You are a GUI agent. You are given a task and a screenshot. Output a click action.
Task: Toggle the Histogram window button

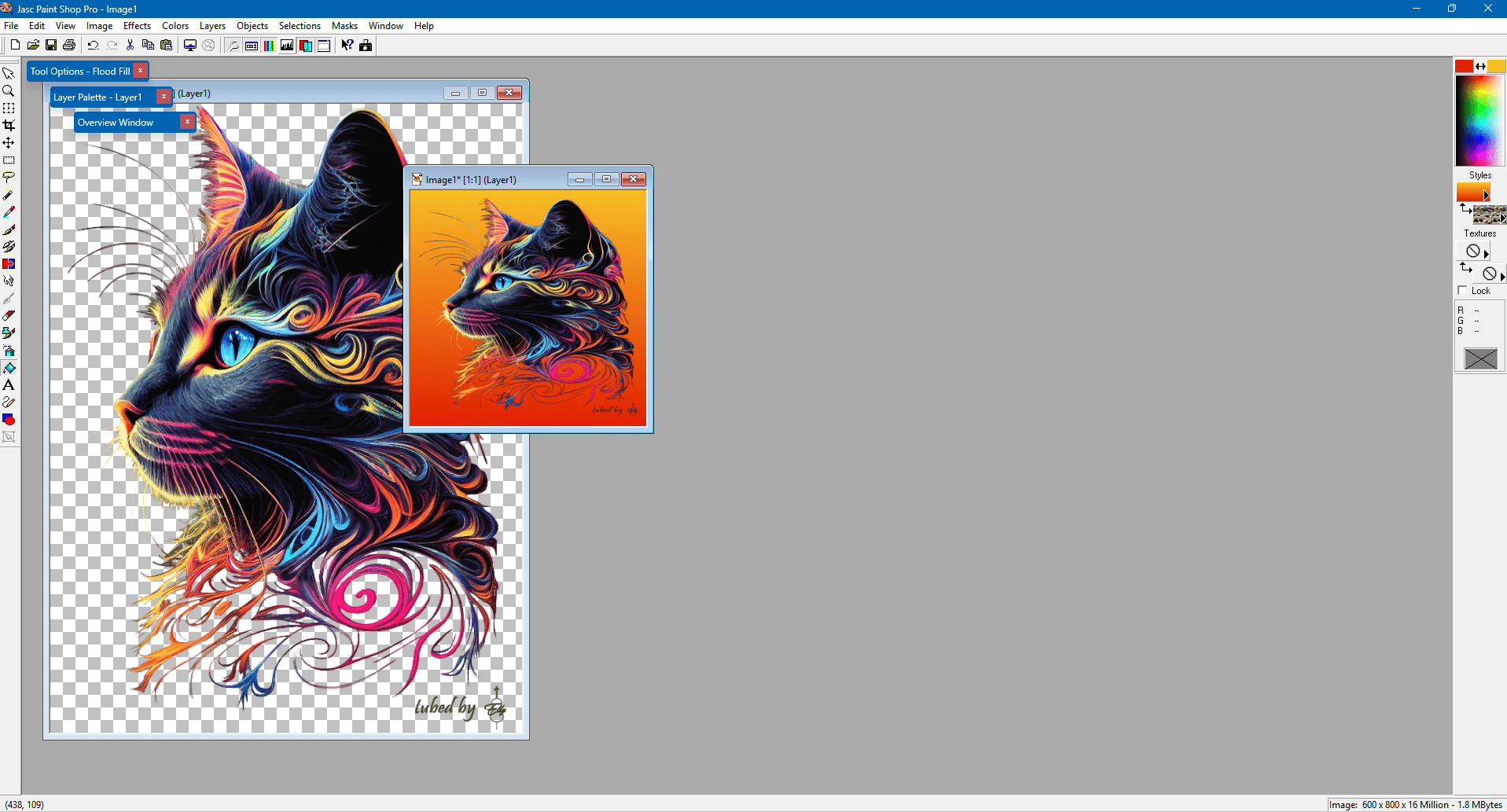(287, 46)
